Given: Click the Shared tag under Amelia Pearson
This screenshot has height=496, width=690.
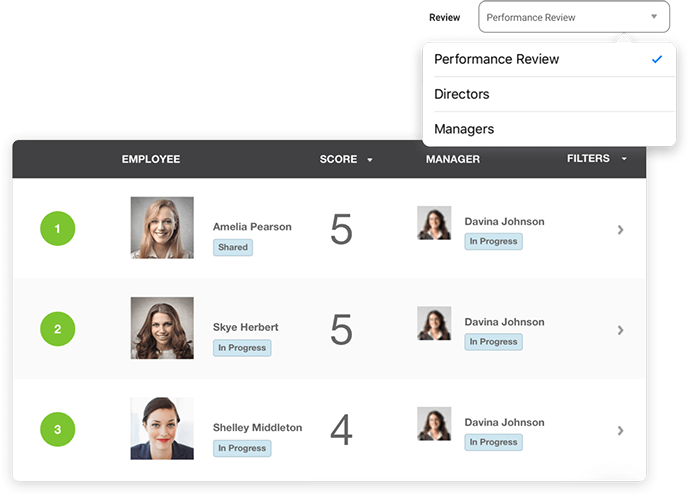Looking at the screenshot, I should tap(233, 247).
